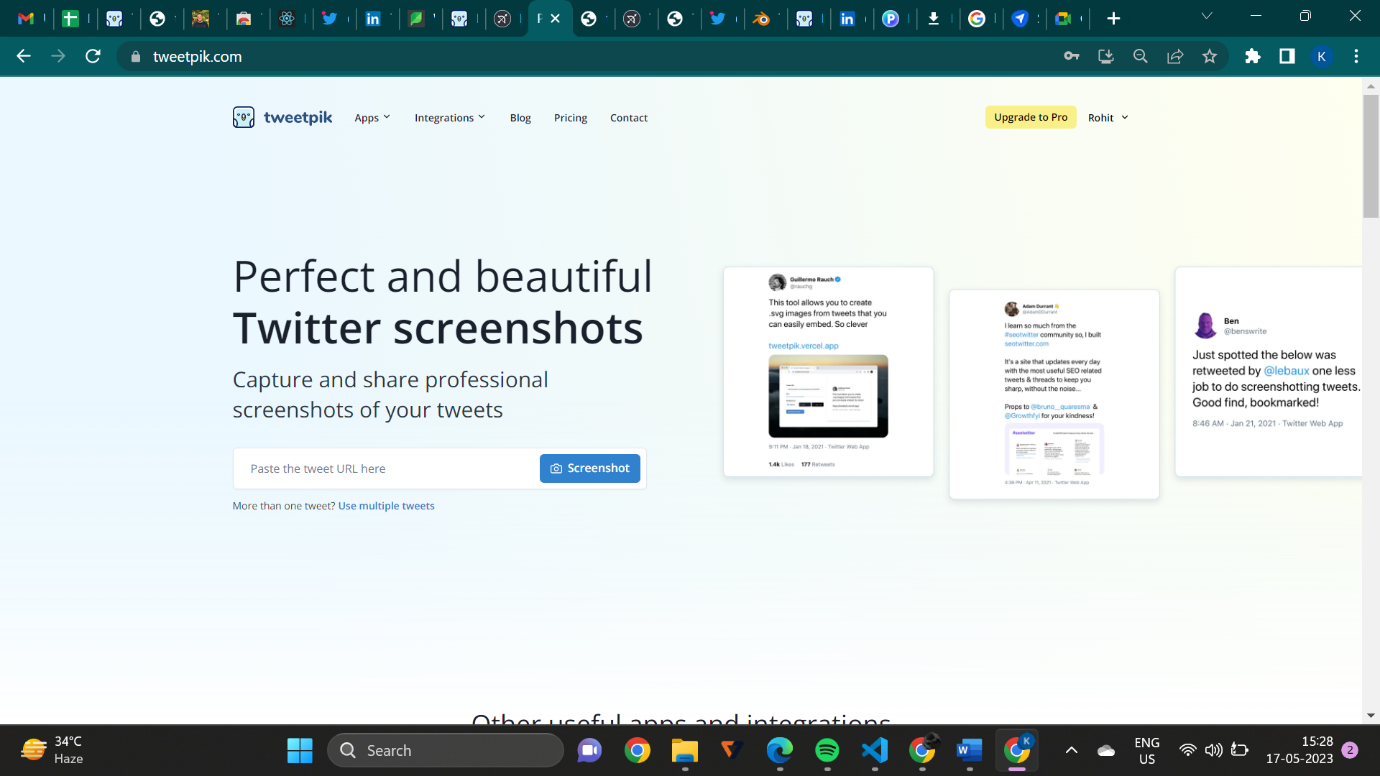Switch to the green plus icon tab
This screenshot has width=1380, height=776.
click(x=70, y=18)
